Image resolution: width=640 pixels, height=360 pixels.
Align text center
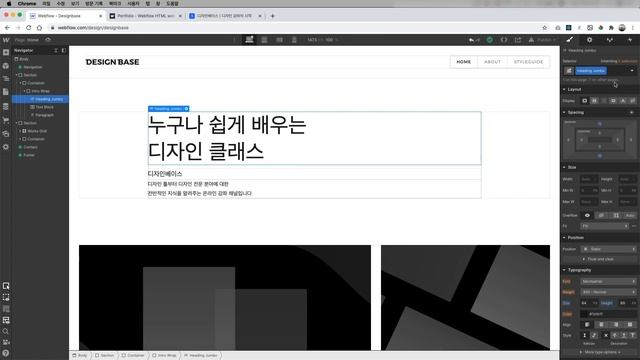601,325
